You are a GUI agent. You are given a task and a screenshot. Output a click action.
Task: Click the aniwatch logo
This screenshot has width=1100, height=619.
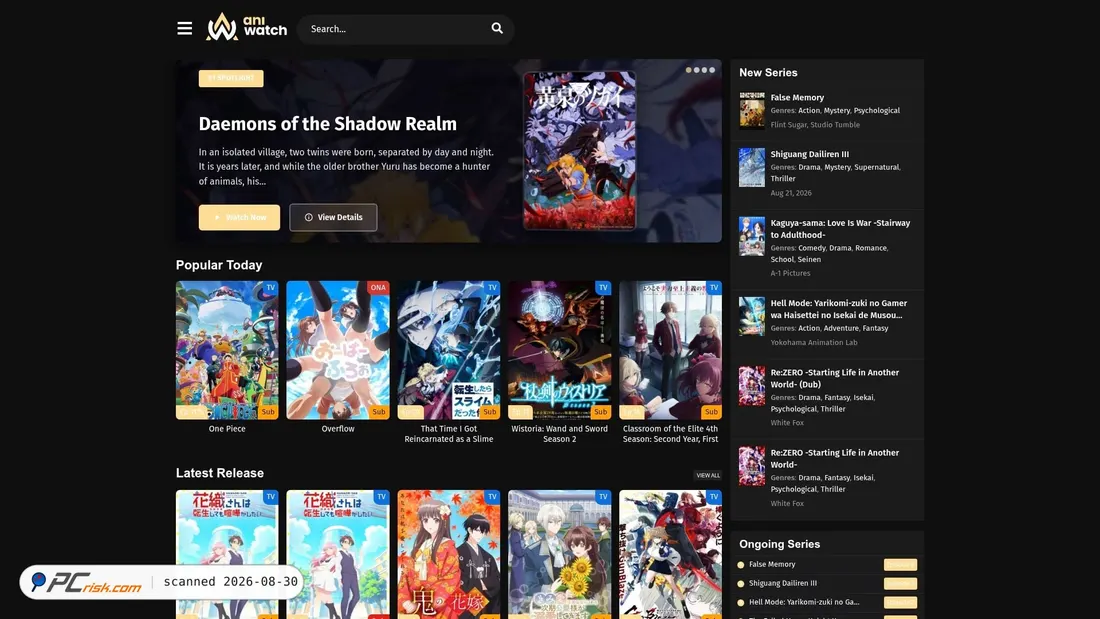pos(246,27)
